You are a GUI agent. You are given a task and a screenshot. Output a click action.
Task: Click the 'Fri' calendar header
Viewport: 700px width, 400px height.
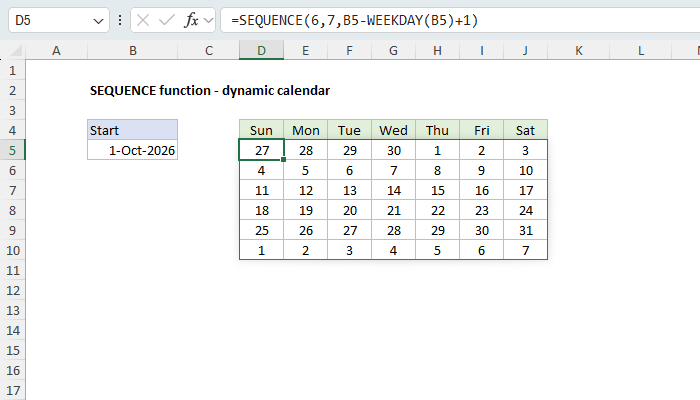pyautogui.click(x=481, y=130)
